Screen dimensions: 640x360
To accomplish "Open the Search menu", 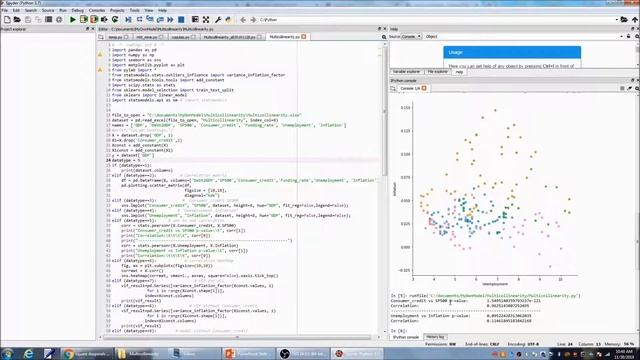I will (31, 10).
